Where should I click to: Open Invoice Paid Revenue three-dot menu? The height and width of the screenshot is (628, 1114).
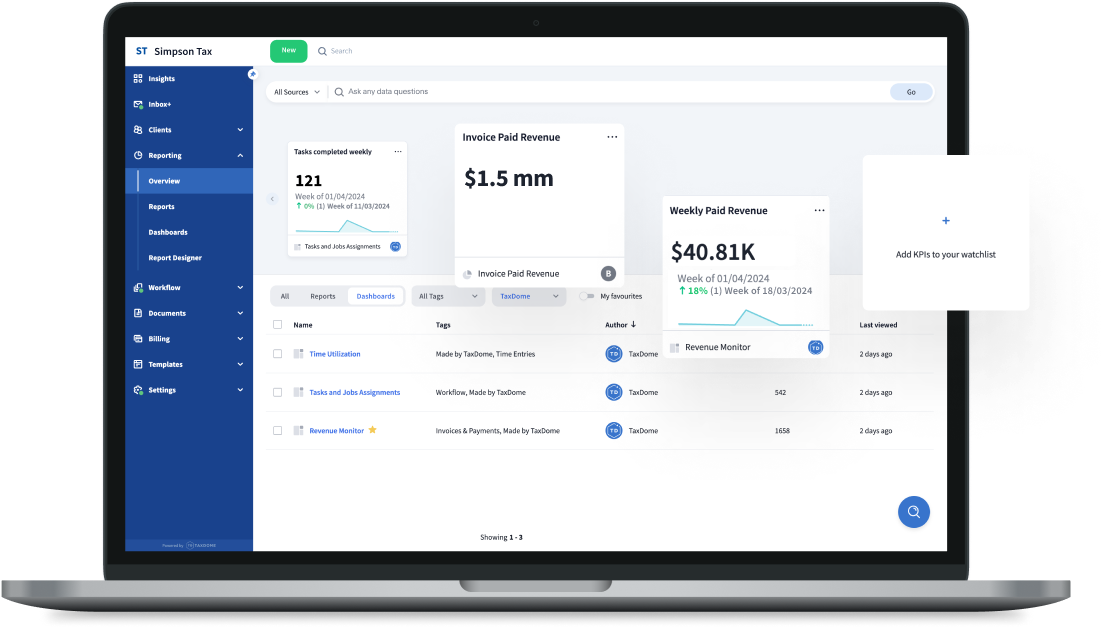click(x=612, y=137)
